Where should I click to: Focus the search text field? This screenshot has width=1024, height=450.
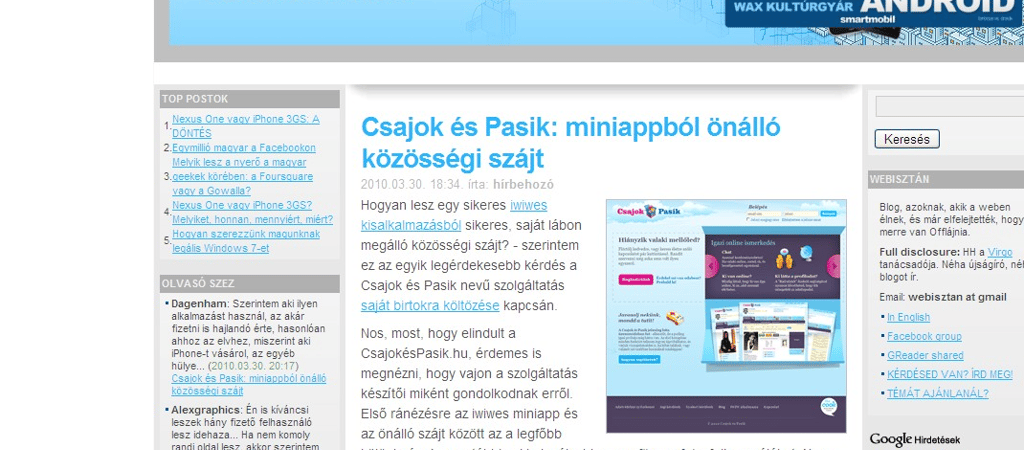[949, 106]
